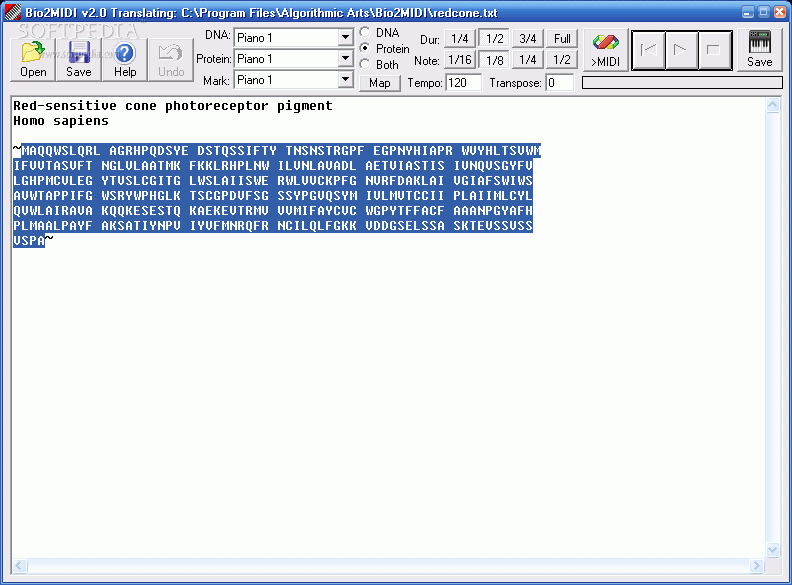The width and height of the screenshot is (792, 585).
Task: Click the Map button
Action: 380,83
